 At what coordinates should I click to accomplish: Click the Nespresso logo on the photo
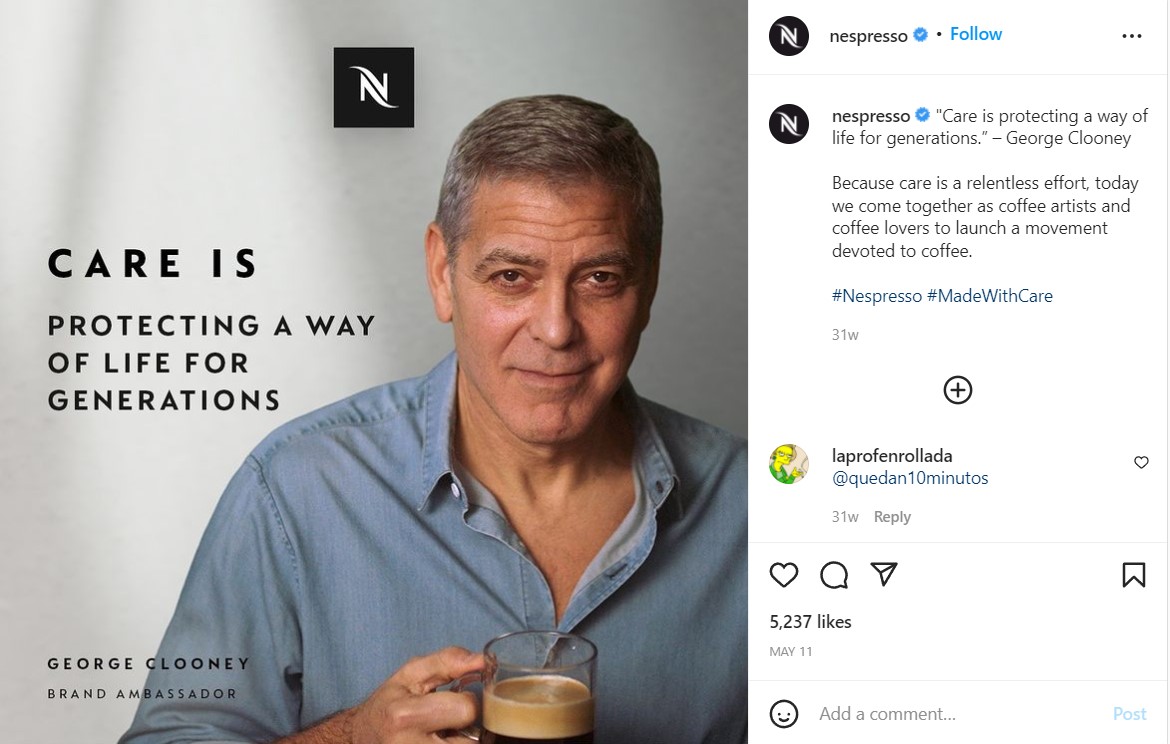click(374, 87)
